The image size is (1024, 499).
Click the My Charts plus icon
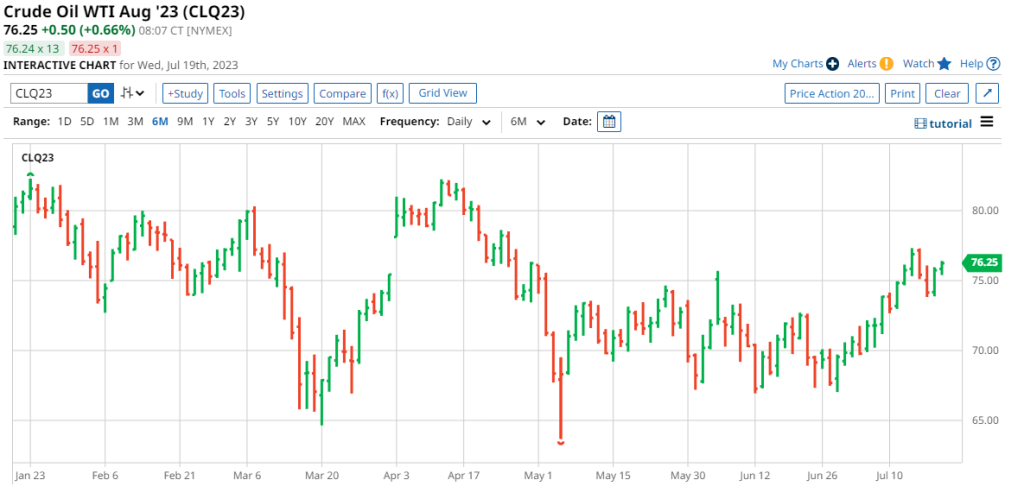pos(832,64)
